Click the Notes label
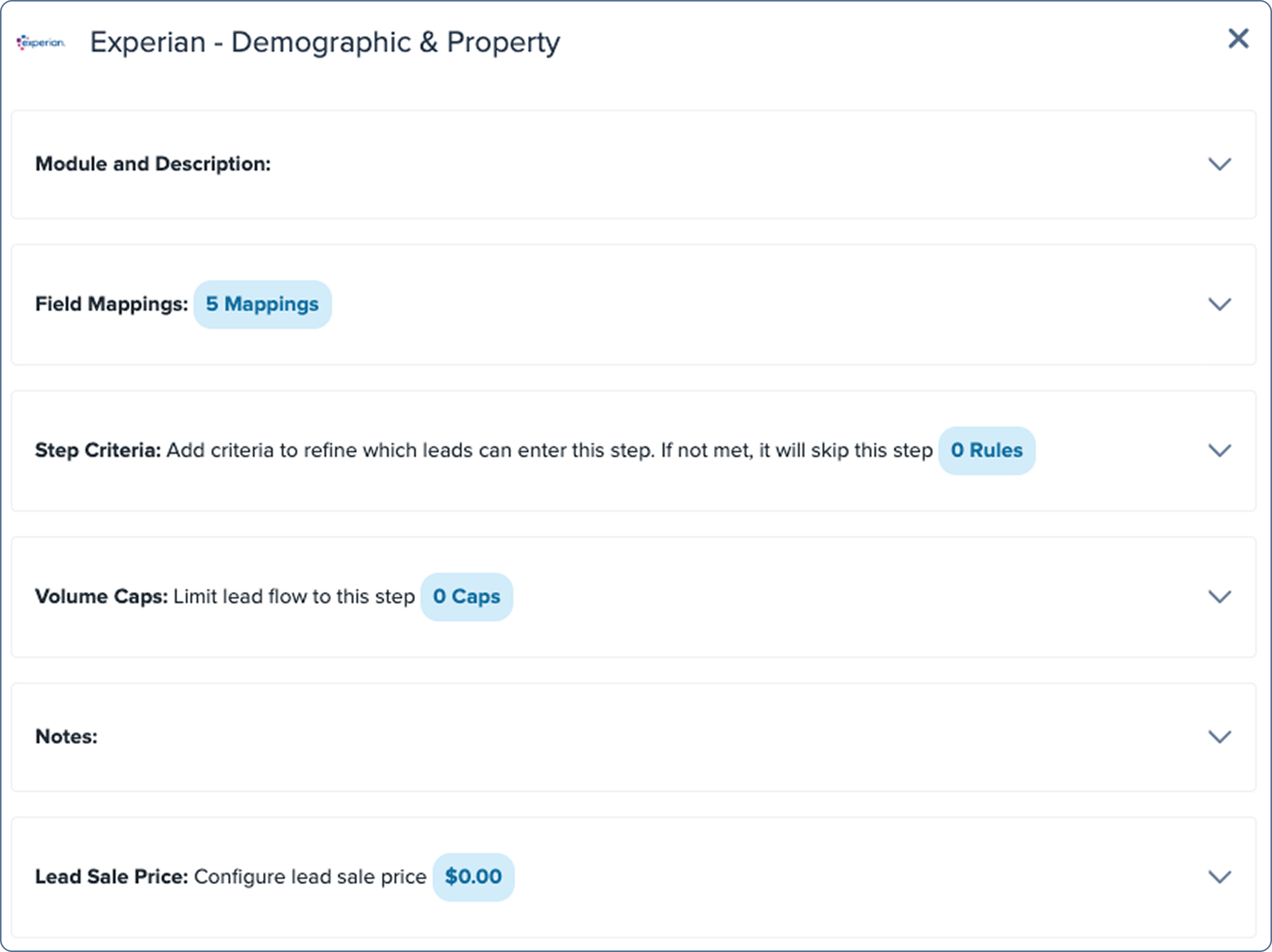Screen dimensions: 1272x952 66,736
